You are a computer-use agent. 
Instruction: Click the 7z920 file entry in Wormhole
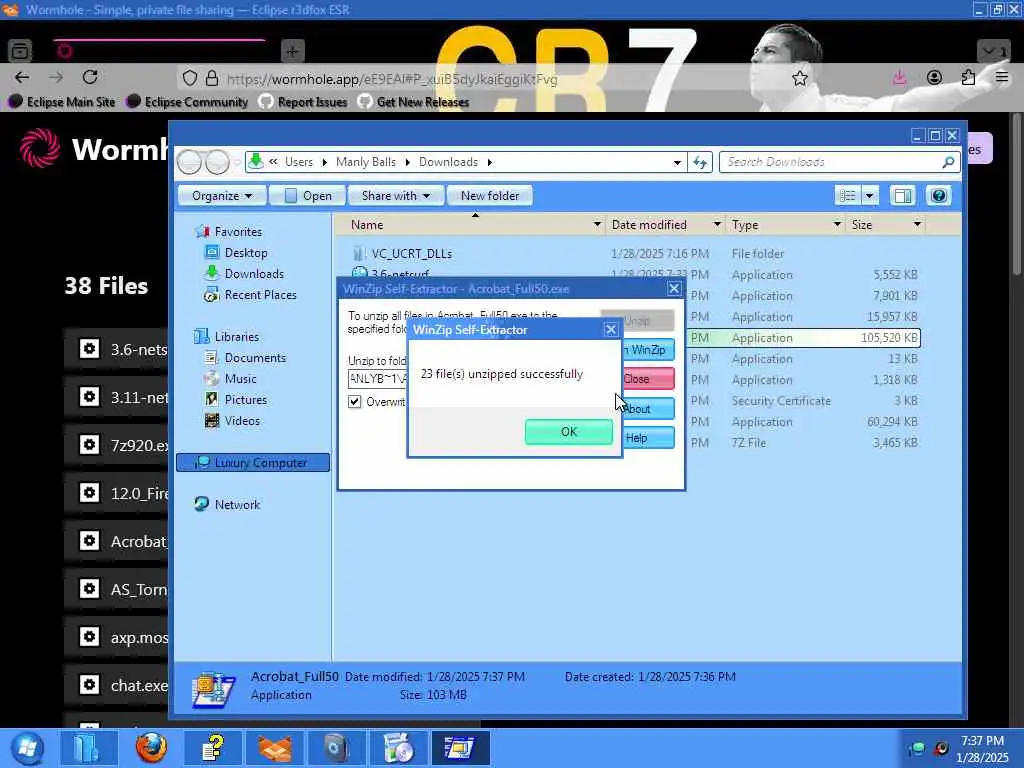116,445
